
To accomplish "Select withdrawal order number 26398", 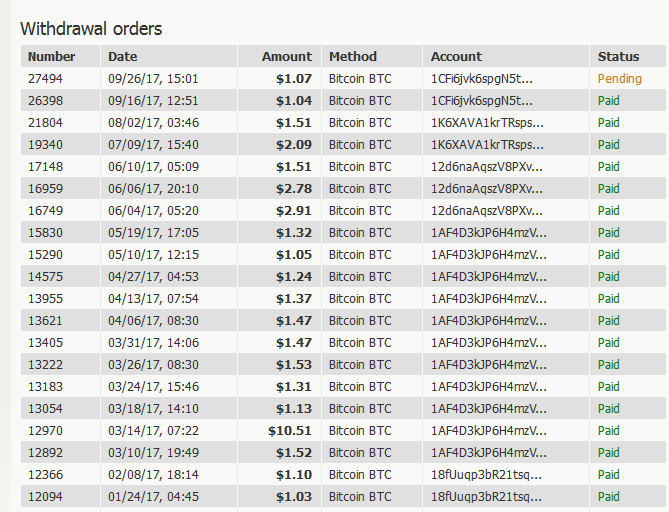I will click(45, 101).
